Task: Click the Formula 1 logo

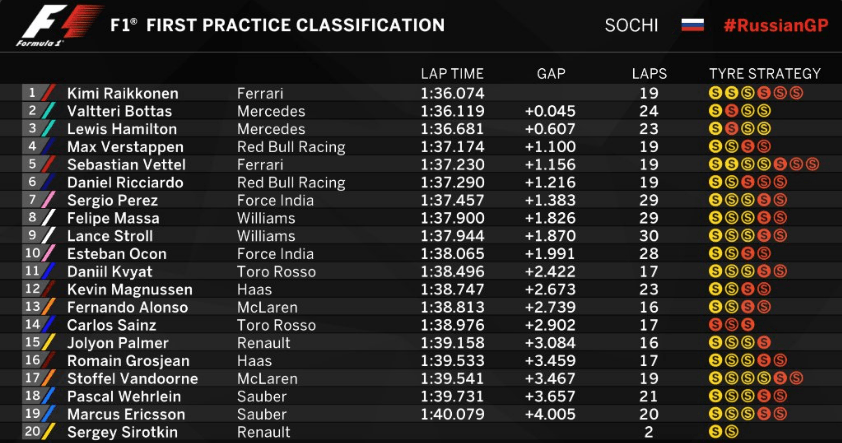Action: pos(59,25)
